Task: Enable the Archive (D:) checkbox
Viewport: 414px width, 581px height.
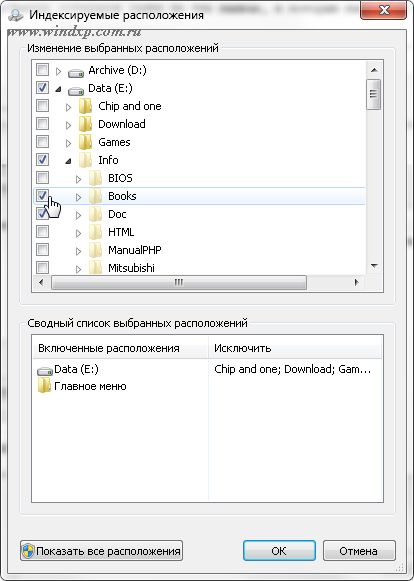Action: (42, 69)
